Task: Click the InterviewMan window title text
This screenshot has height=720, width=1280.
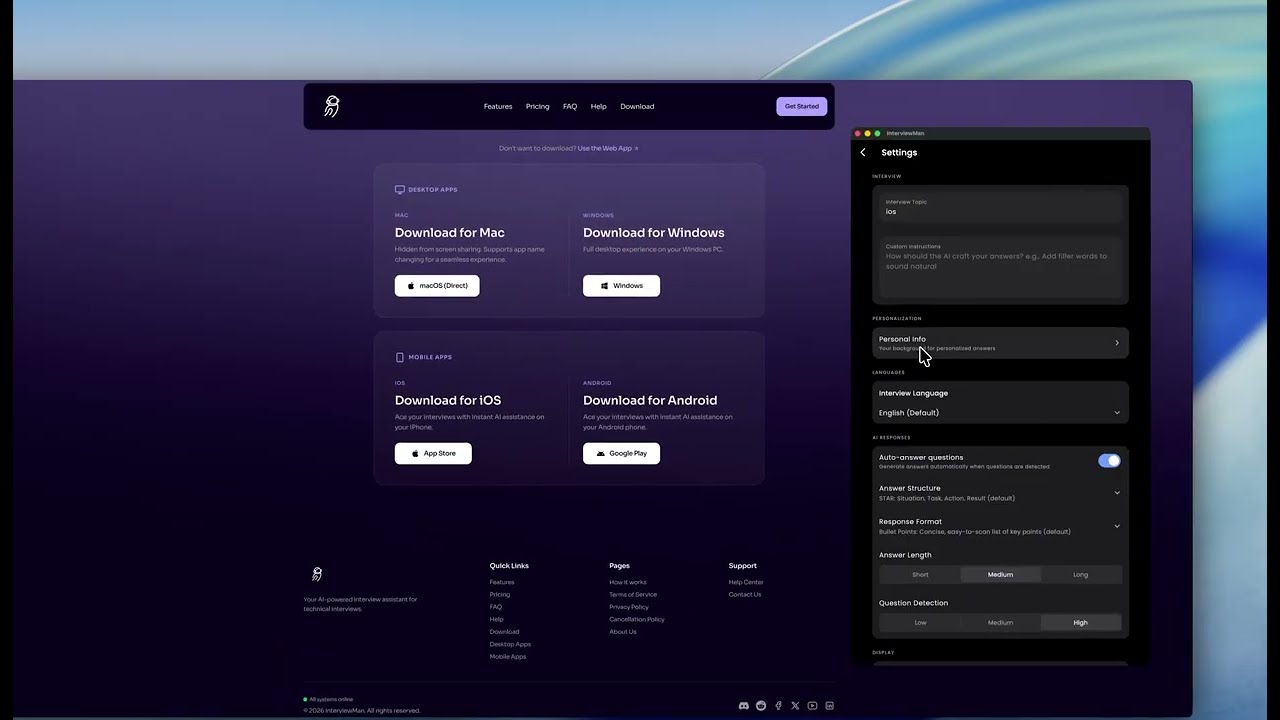Action: point(905,133)
